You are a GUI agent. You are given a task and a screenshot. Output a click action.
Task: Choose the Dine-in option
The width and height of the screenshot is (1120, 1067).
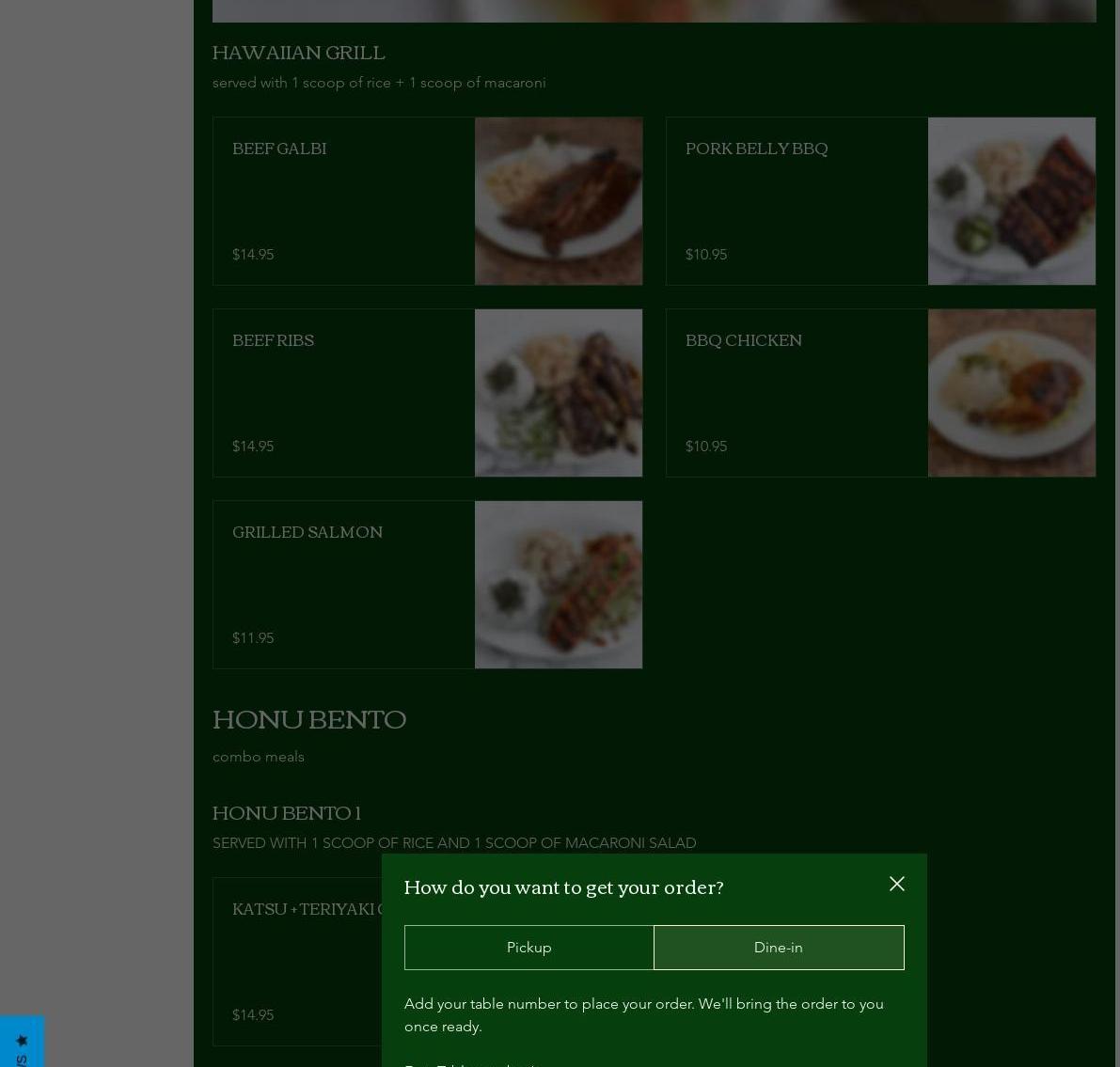point(778,947)
